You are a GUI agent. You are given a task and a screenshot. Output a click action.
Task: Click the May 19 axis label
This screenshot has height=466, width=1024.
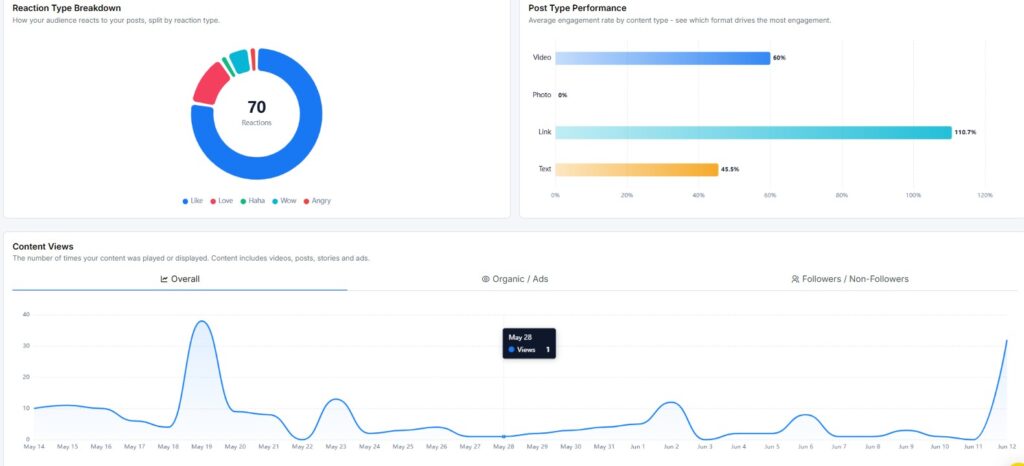[x=201, y=447]
